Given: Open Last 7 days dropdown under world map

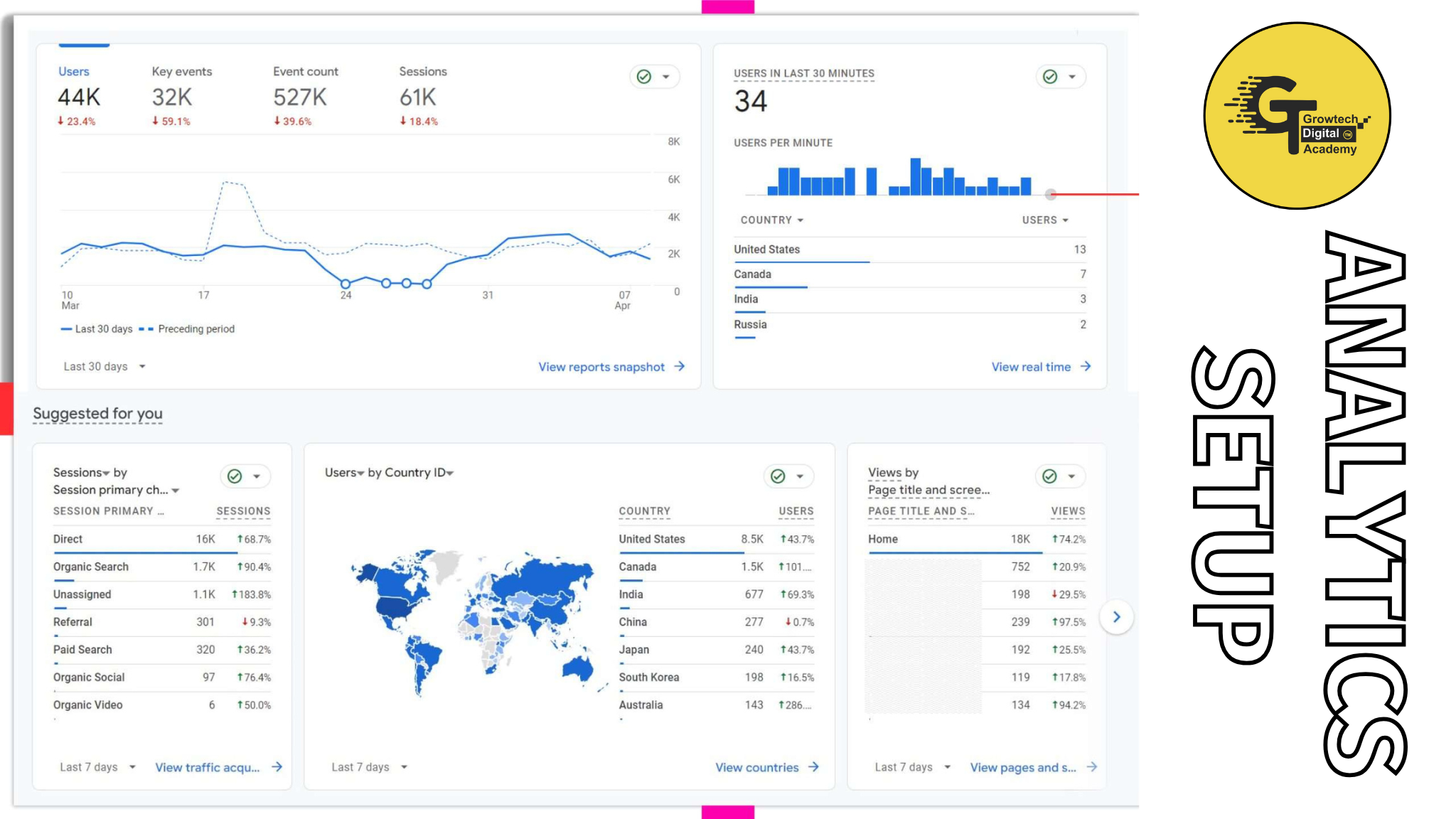Looking at the screenshot, I should [x=369, y=767].
